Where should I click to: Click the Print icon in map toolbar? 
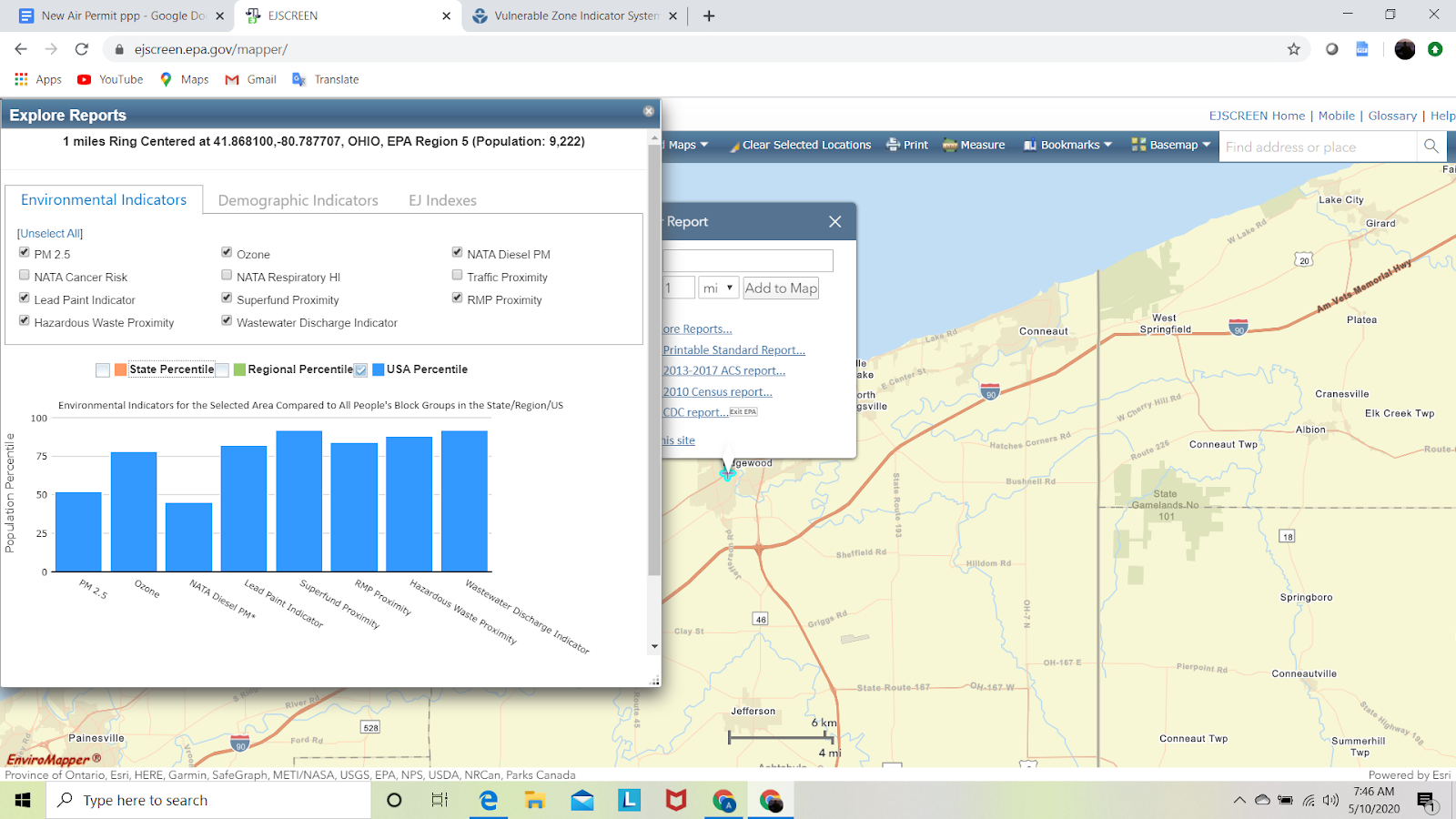click(893, 145)
